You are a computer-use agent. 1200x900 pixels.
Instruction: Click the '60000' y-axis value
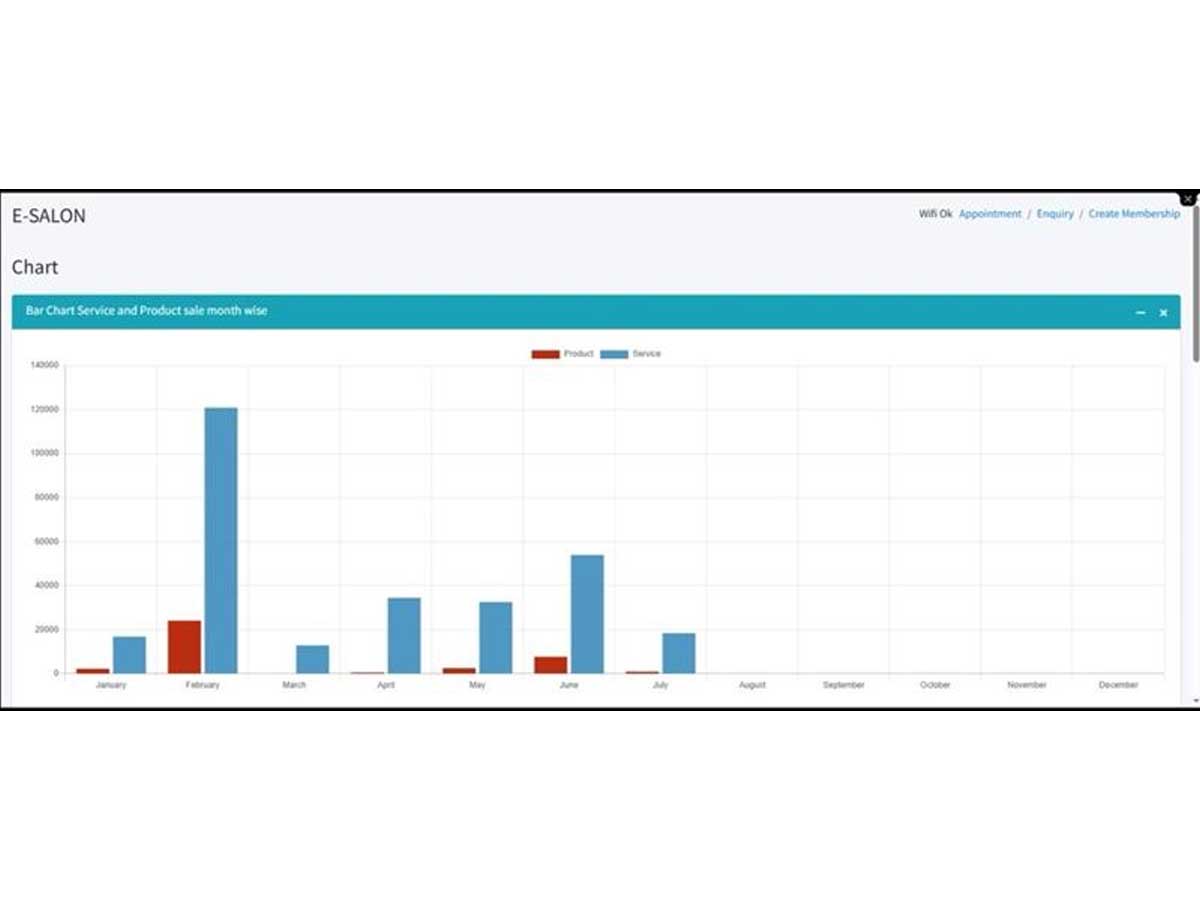[47, 542]
